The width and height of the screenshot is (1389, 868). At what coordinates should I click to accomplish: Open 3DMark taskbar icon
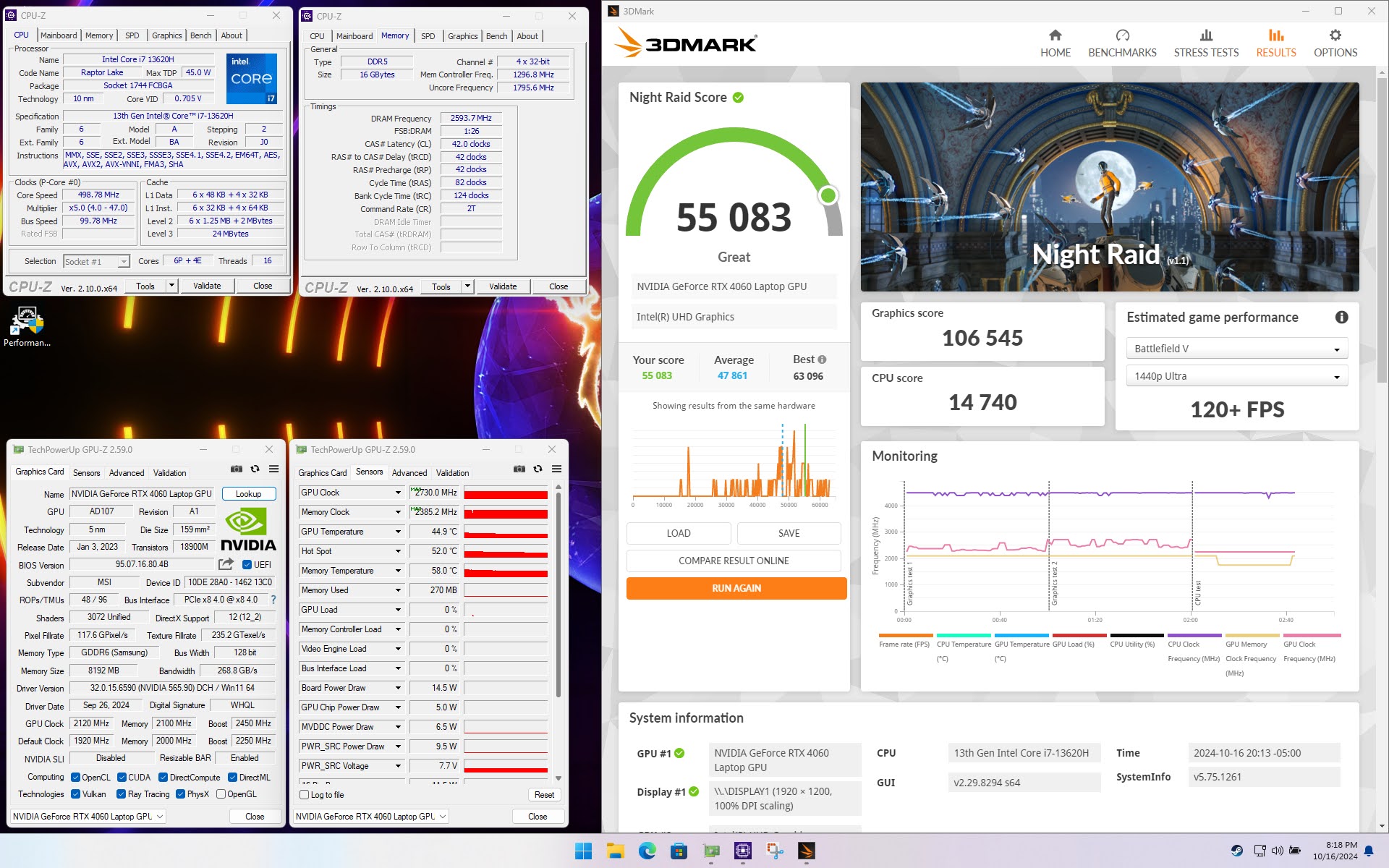pyautogui.click(x=807, y=851)
